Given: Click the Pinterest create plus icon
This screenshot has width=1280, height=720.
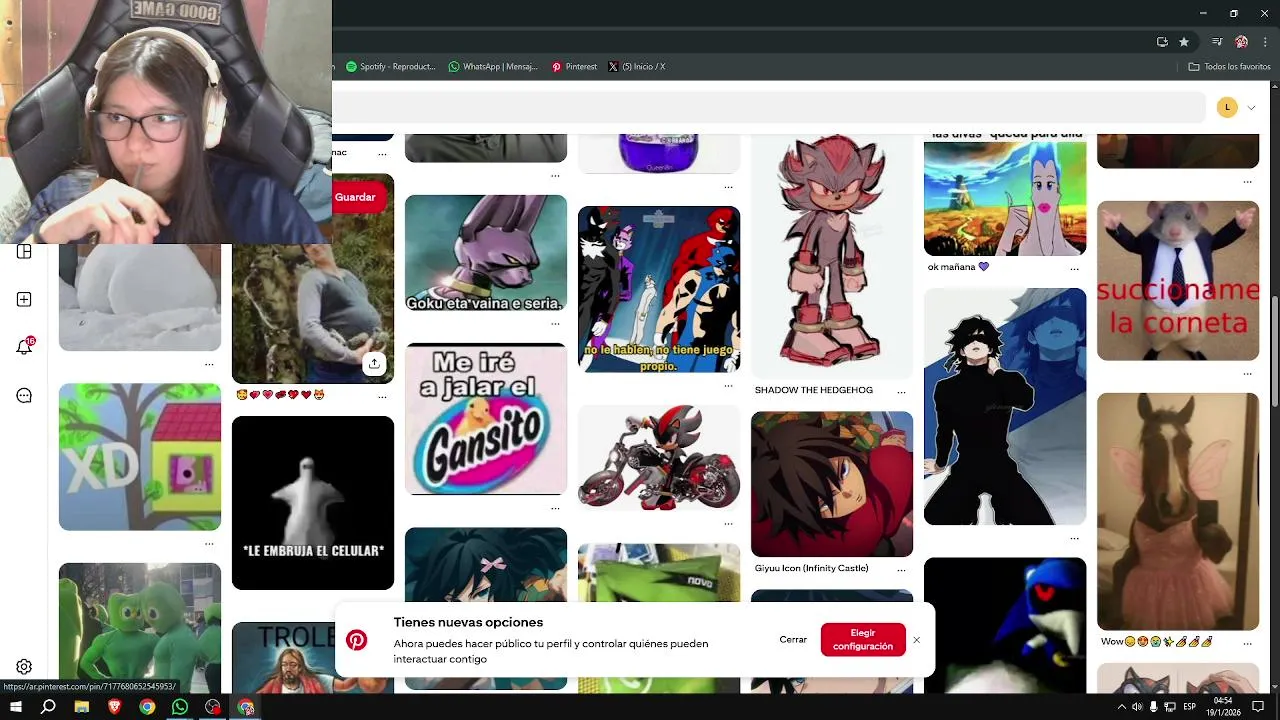Looking at the screenshot, I should coord(24,299).
